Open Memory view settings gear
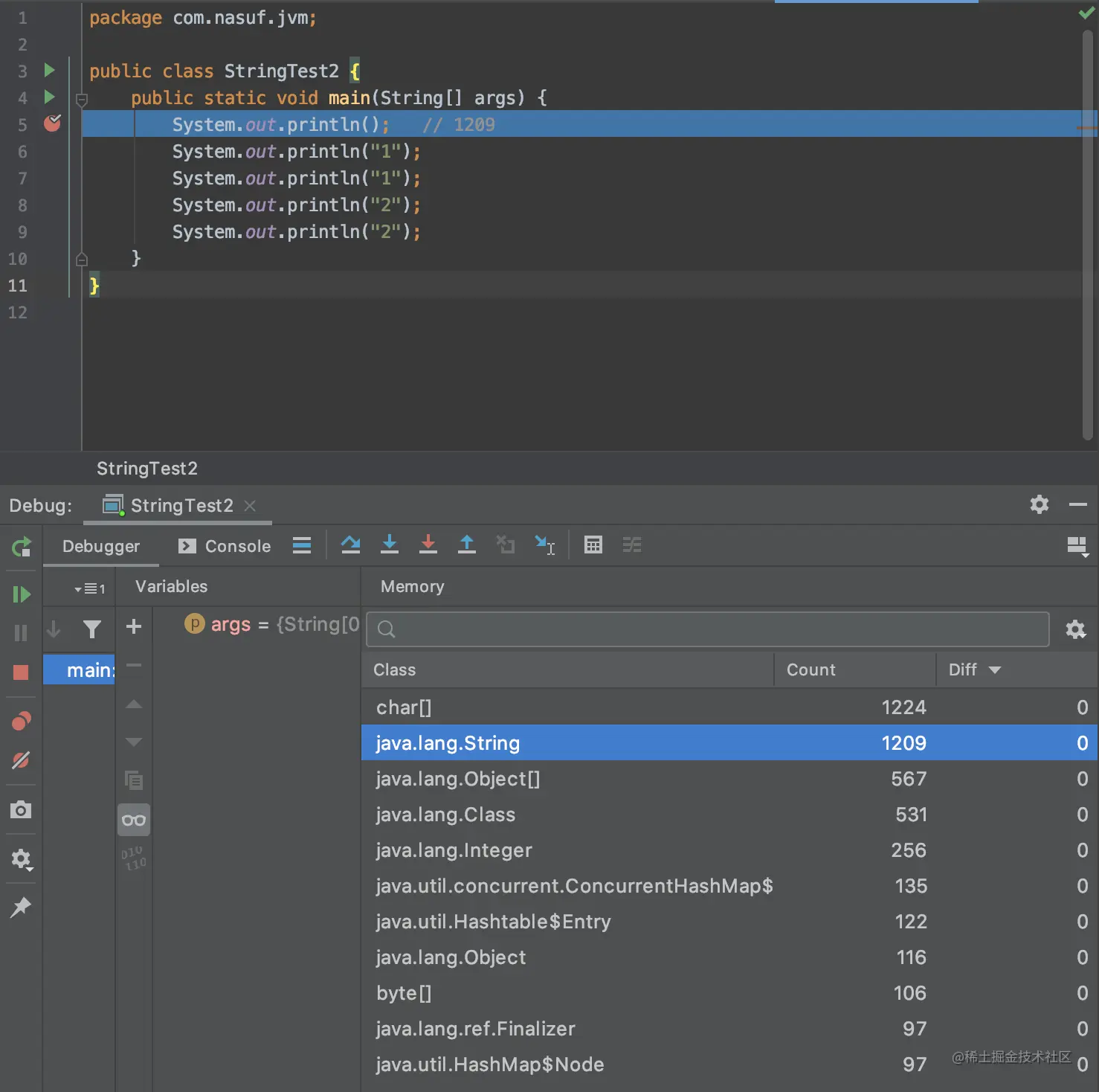 click(x=1076, y=629)
